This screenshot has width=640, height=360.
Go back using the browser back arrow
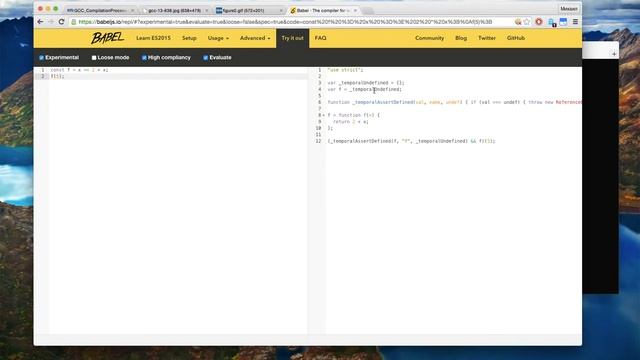(x=40, y=22)
